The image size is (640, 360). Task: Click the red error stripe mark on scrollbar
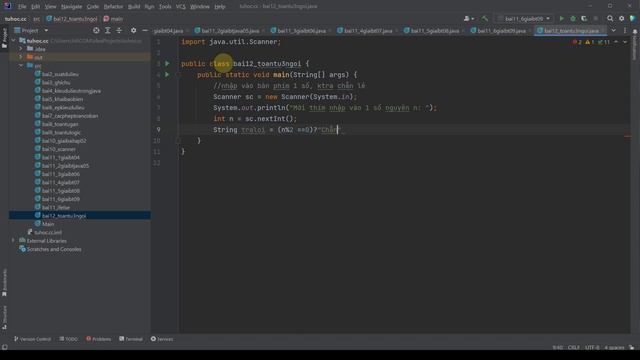pos(627,137)
